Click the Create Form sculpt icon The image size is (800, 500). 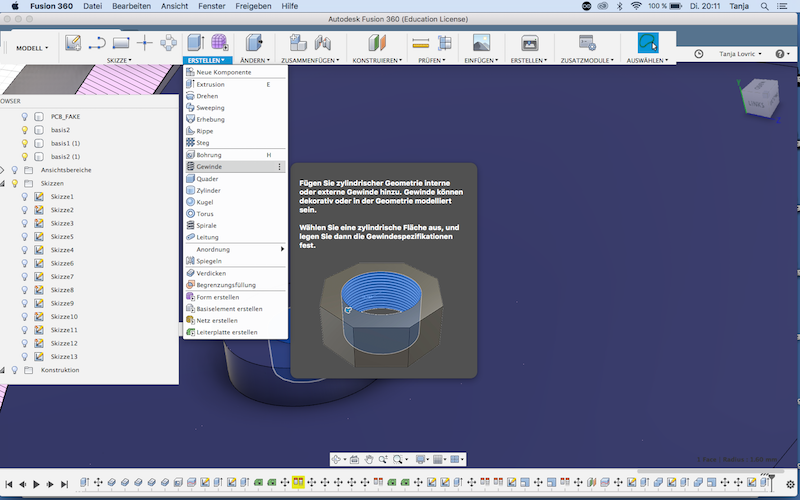click(219, 43)
